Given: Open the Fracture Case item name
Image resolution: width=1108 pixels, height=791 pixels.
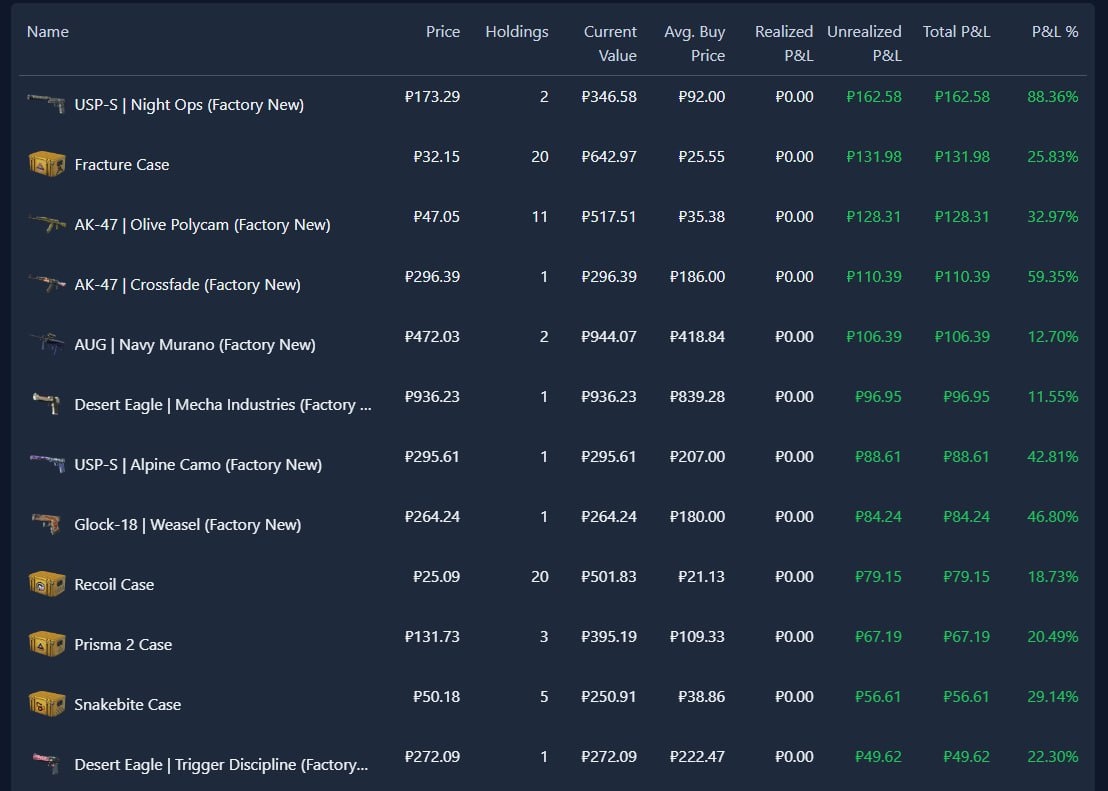Looking at the screenshot, I should [122, 165].
